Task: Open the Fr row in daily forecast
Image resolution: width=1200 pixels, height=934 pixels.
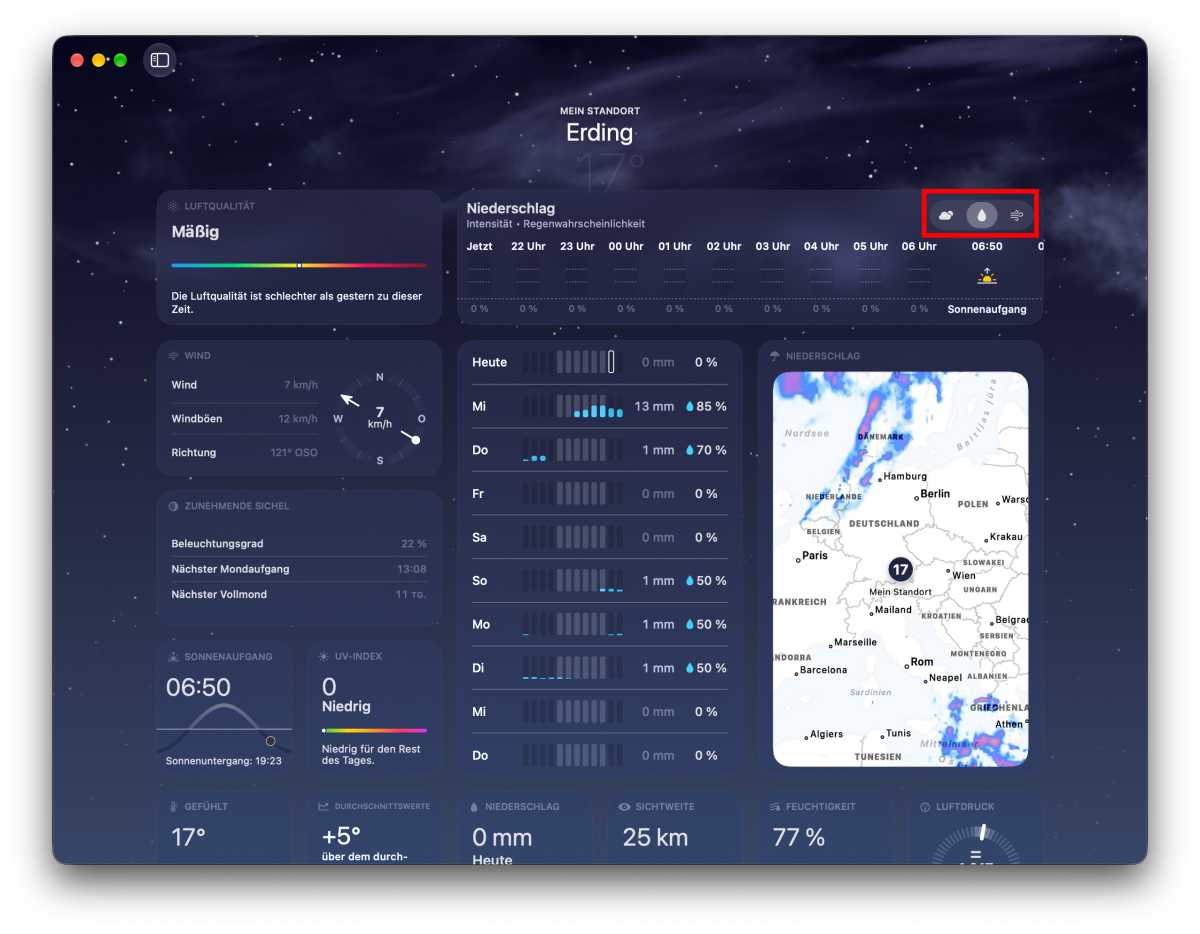Action: pyautogui.click(x=600, y=493)
